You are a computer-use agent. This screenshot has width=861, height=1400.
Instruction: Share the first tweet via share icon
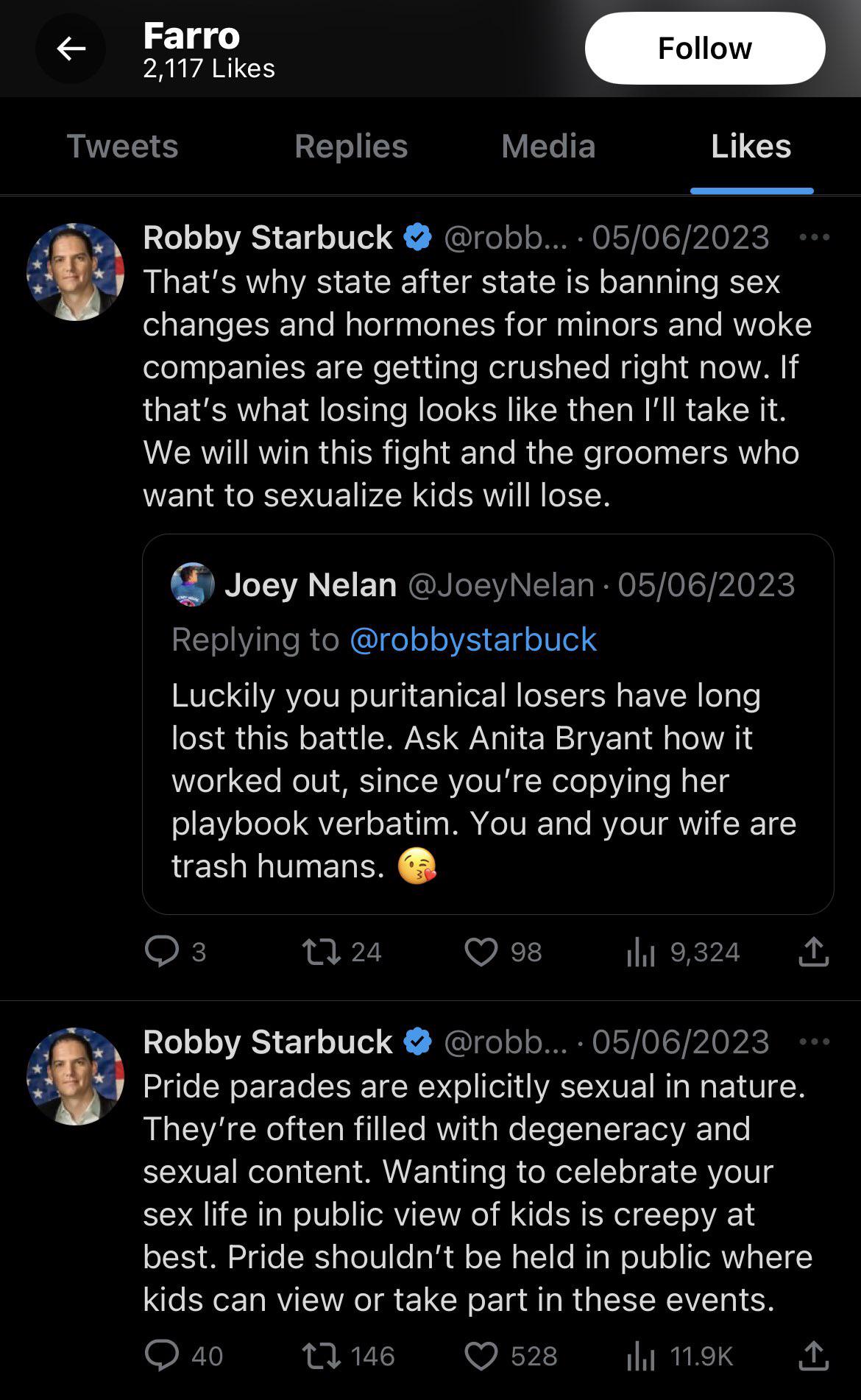point(813,952)
